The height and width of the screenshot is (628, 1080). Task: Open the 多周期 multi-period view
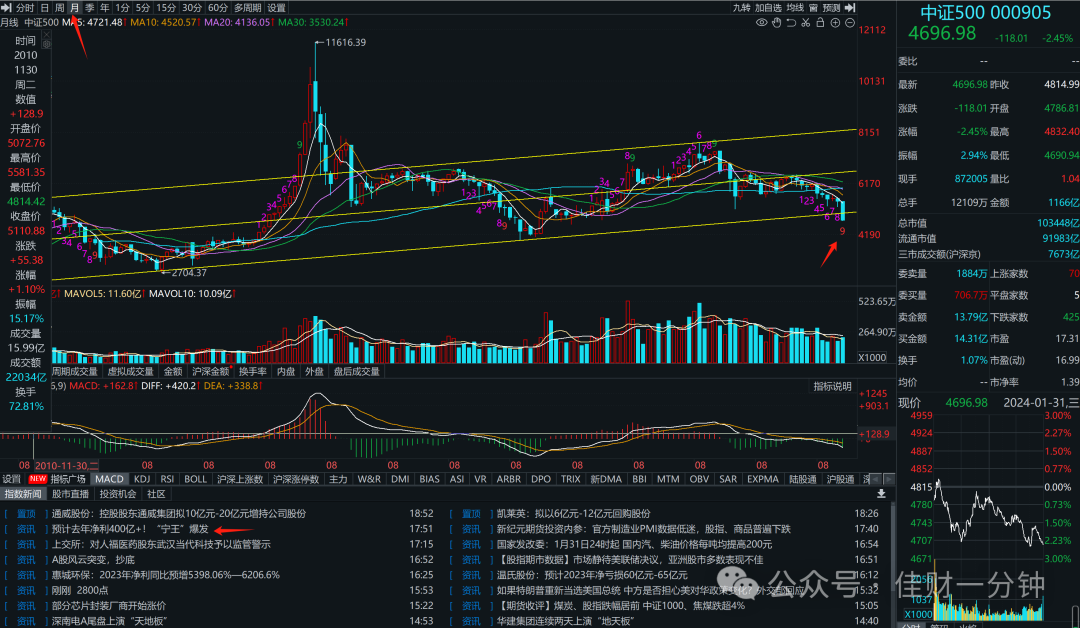tap(248, 8)
